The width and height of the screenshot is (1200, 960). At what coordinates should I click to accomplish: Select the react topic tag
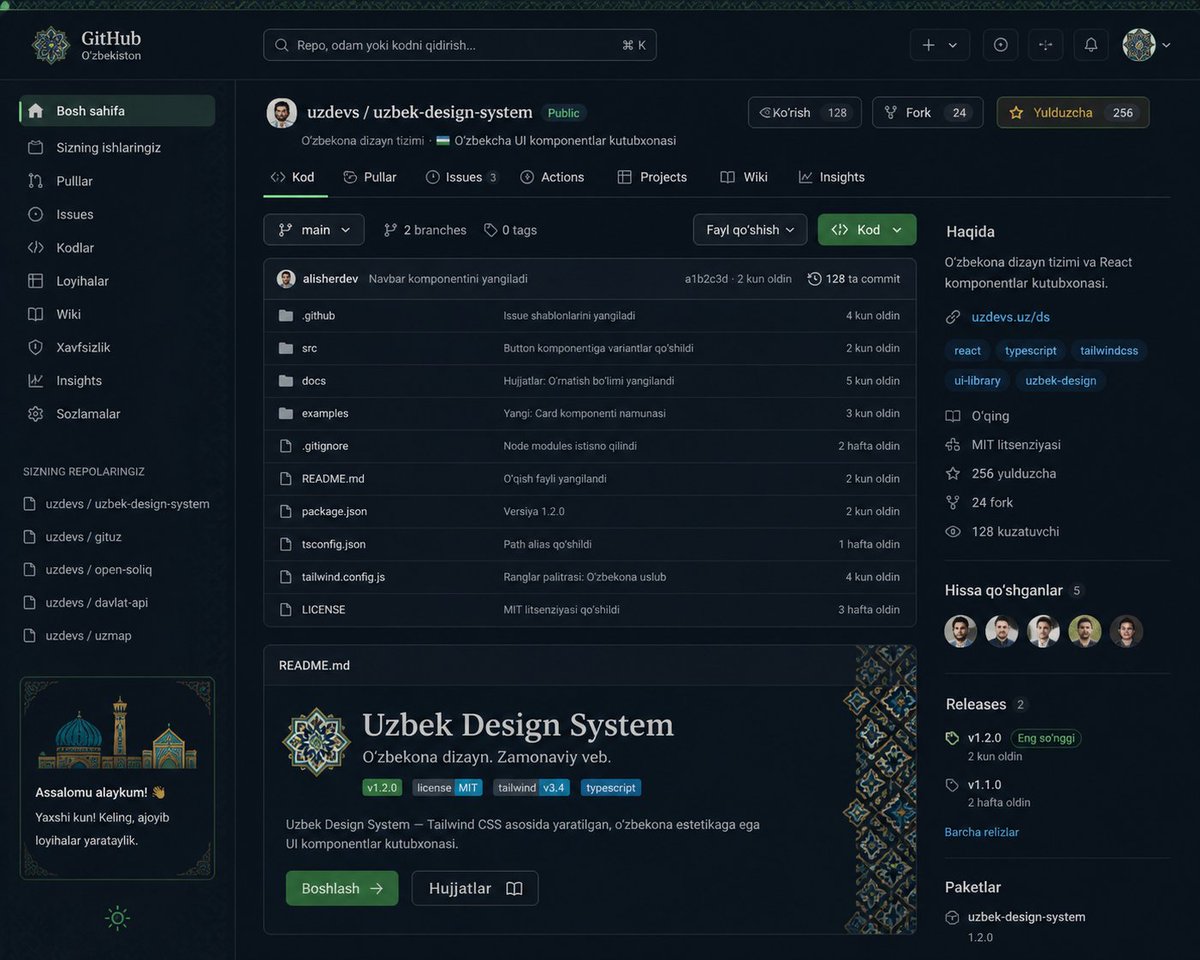[968, 350]
